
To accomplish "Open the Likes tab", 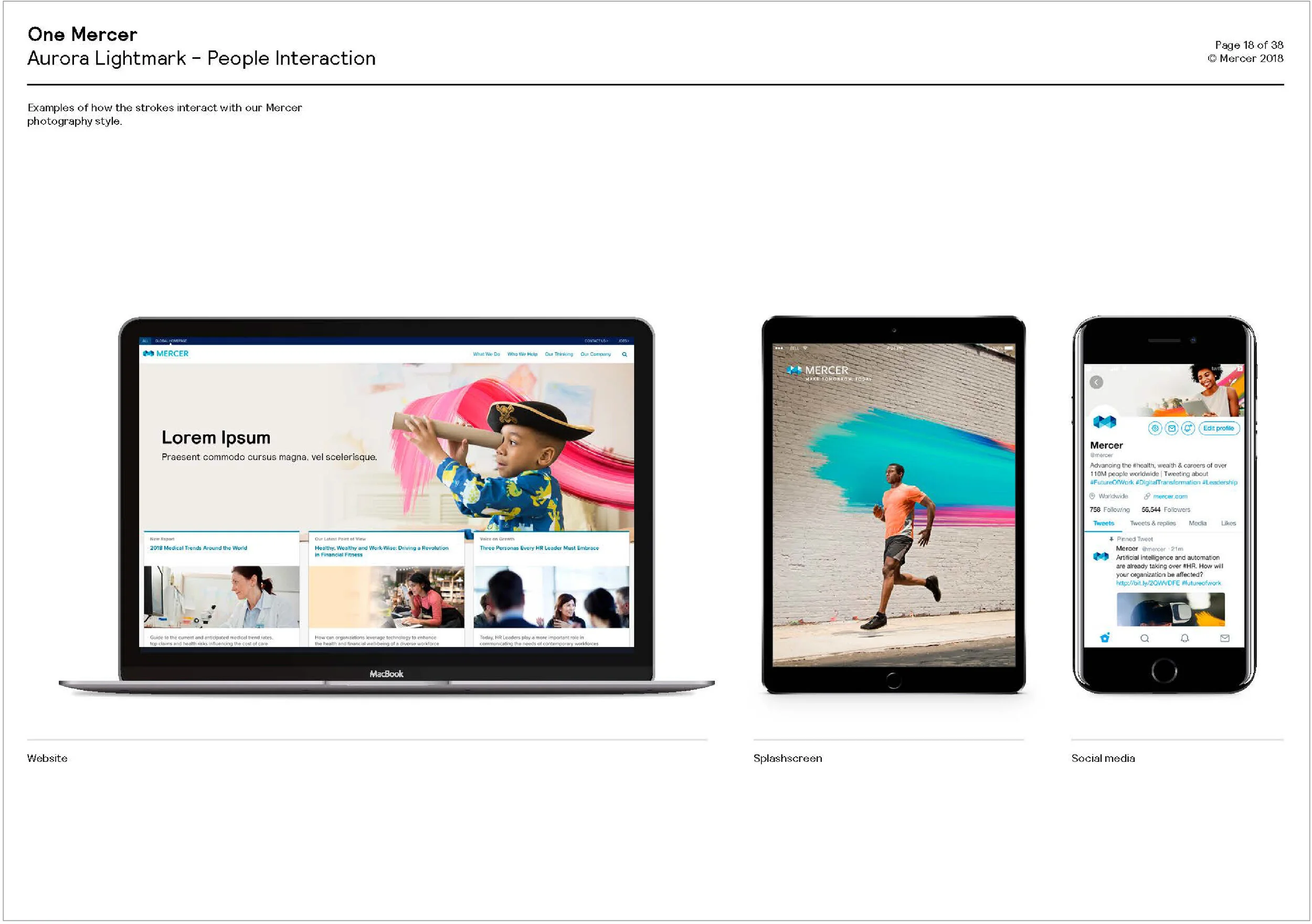I will coord(1228,524).
